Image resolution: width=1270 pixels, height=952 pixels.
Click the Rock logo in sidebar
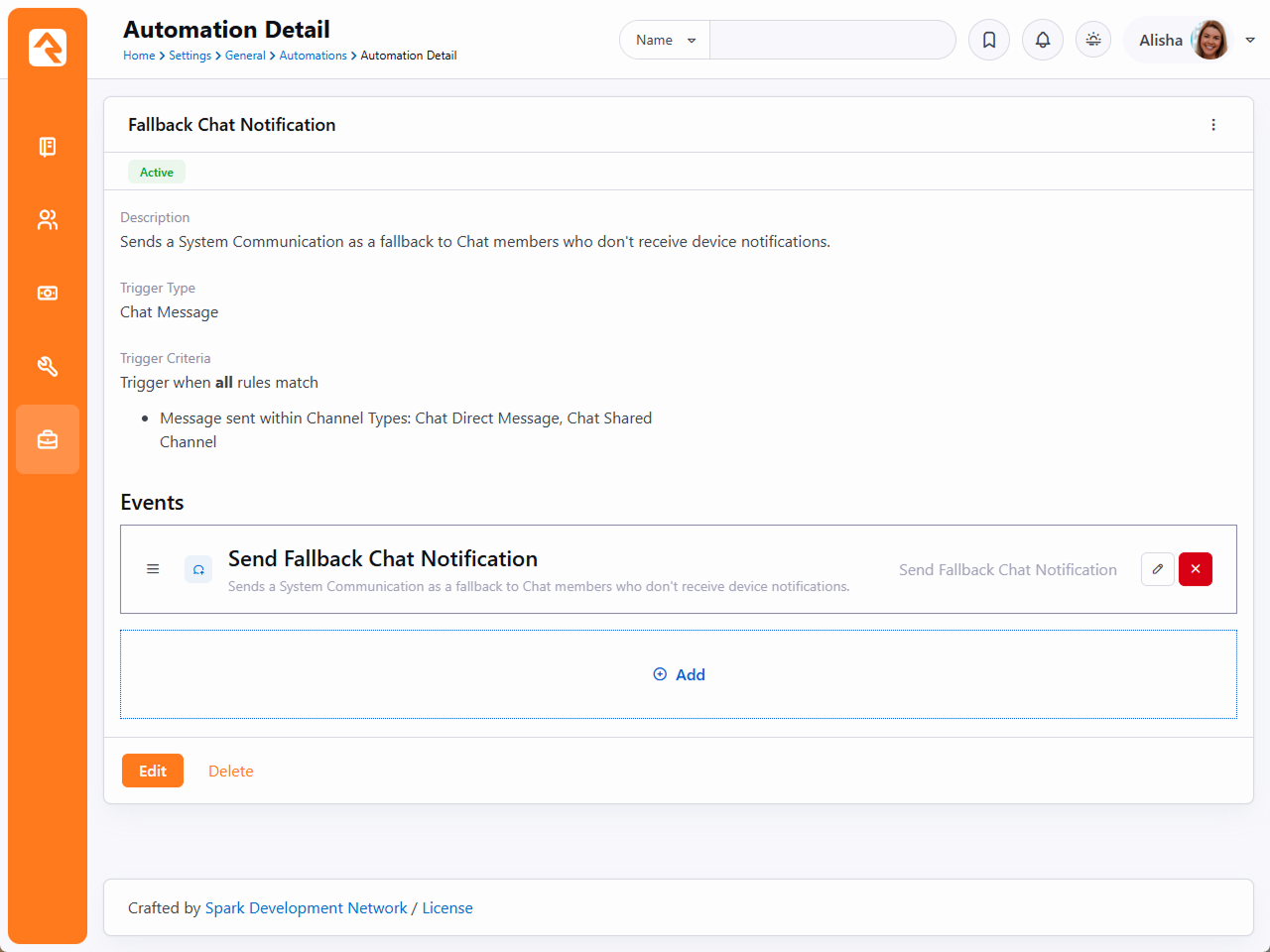coord(48,48)
